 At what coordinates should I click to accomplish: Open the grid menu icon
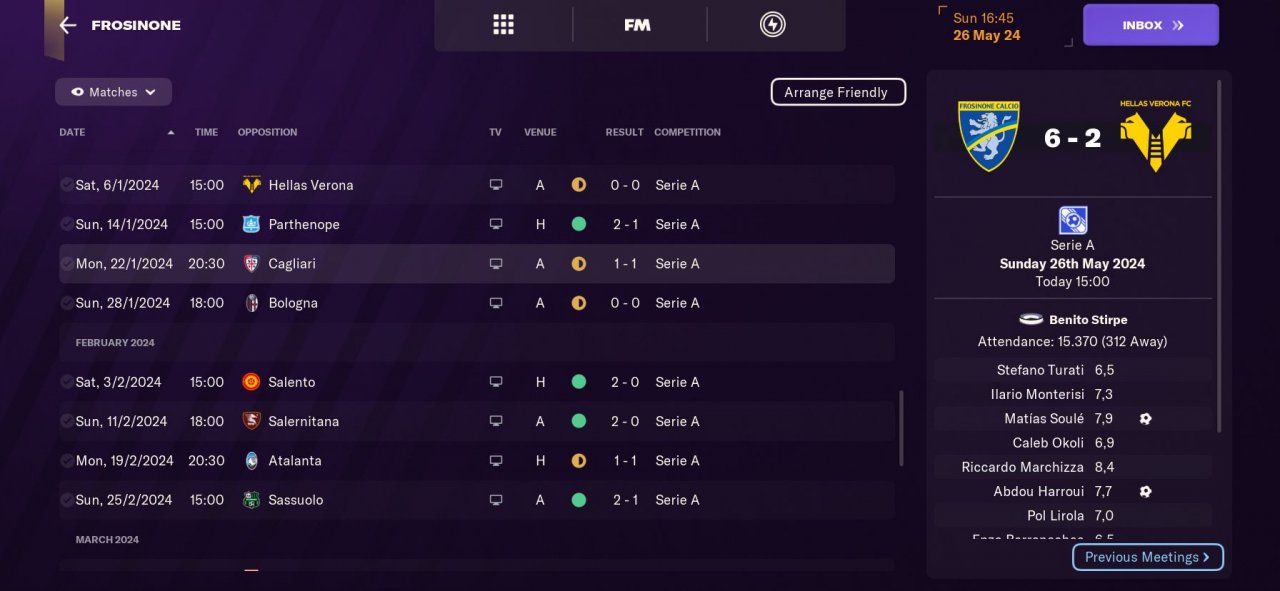503,25
